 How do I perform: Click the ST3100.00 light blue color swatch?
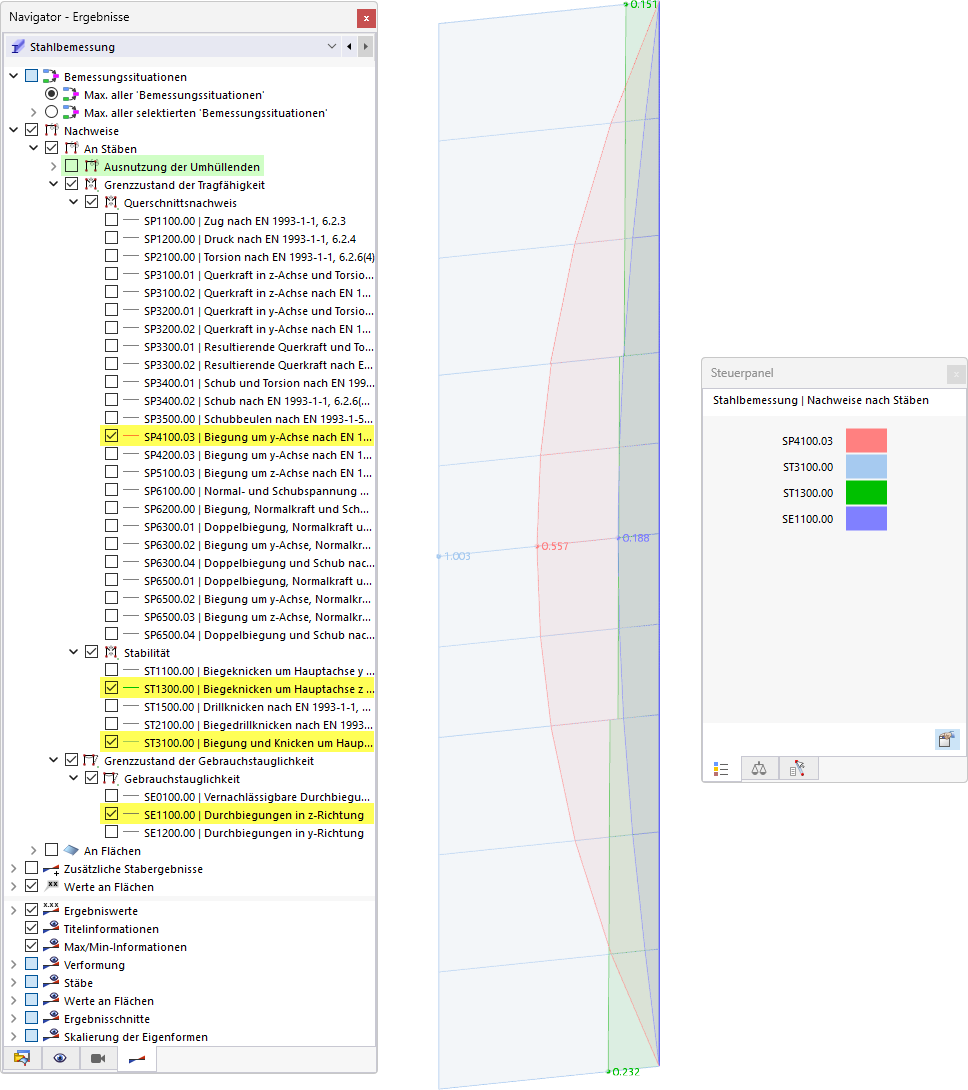(866, 466)
